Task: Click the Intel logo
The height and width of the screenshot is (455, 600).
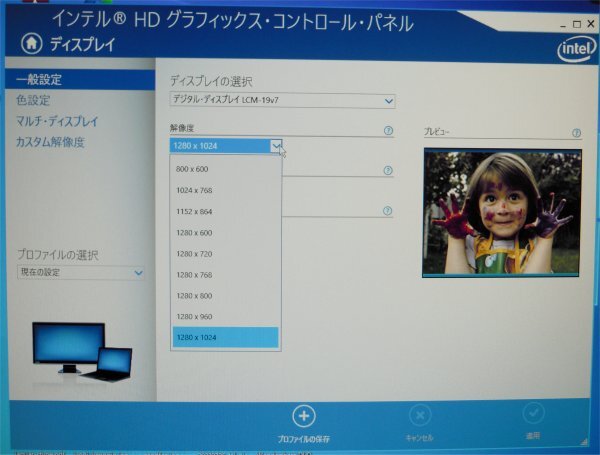Action: click(x=577, y=48)
